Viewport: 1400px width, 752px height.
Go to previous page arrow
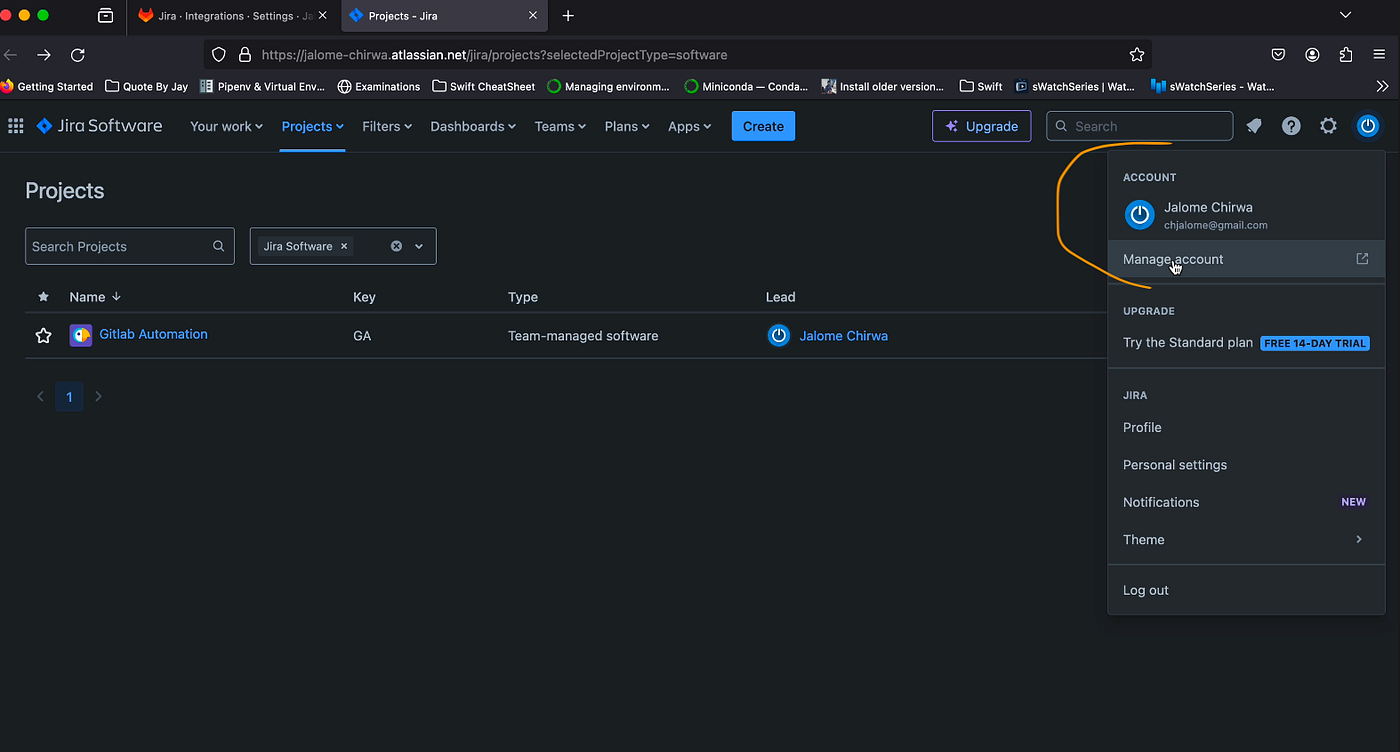pos(41,397)
